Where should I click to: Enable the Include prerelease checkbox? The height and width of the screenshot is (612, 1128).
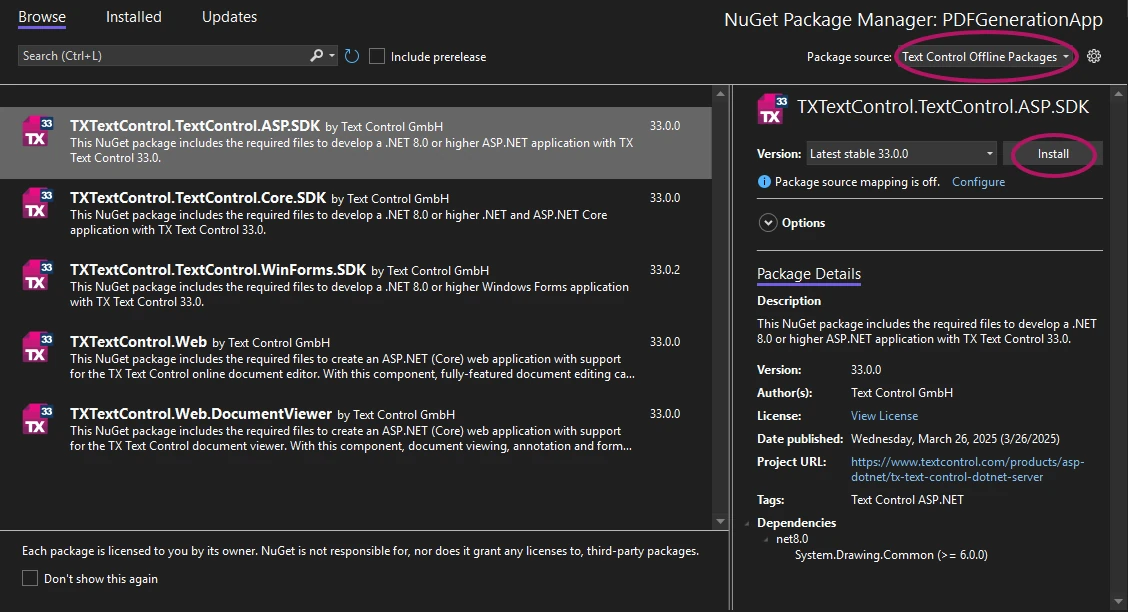[x=377, y=56]
